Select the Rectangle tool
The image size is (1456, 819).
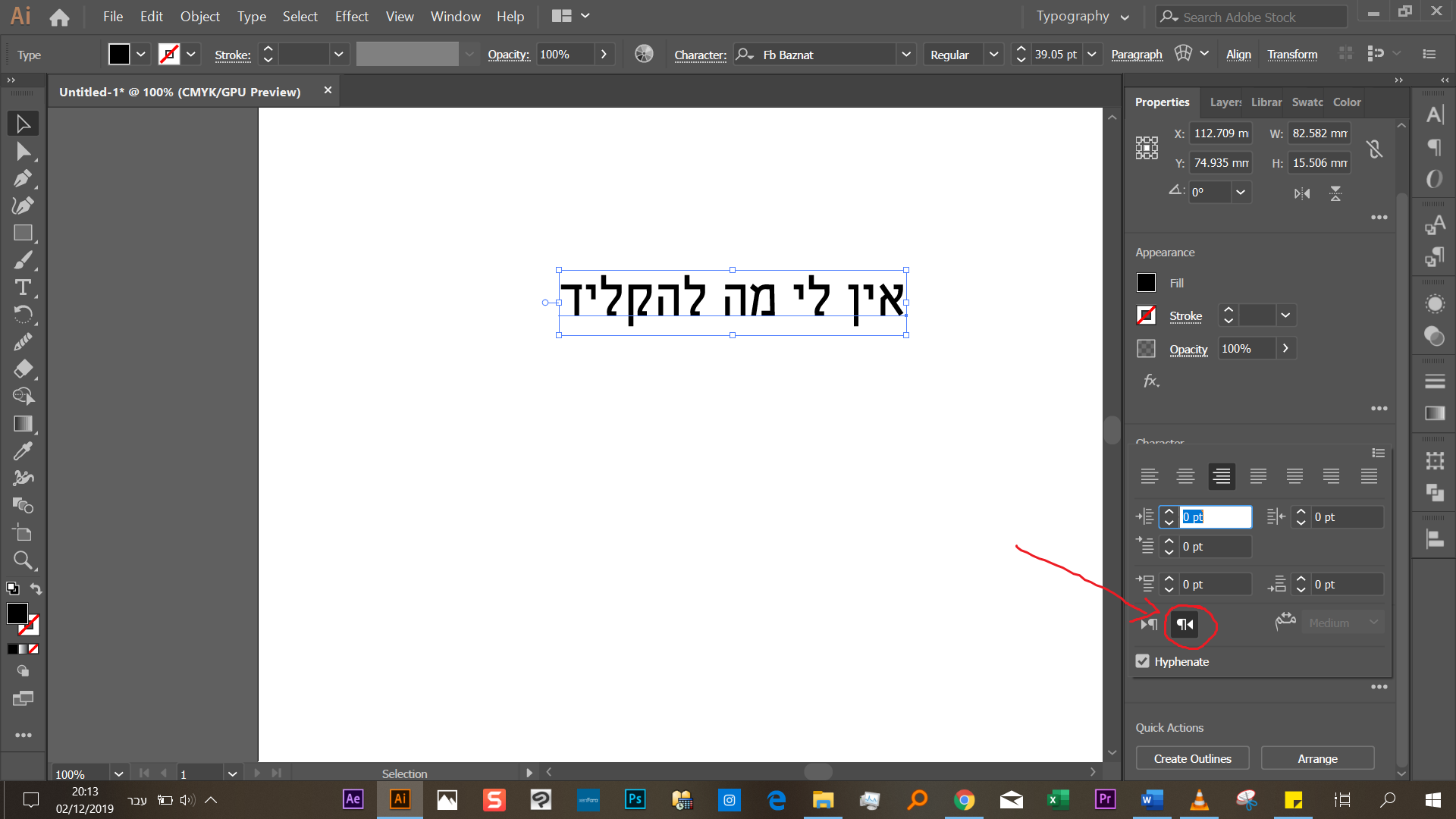click(x=23, y=233)
